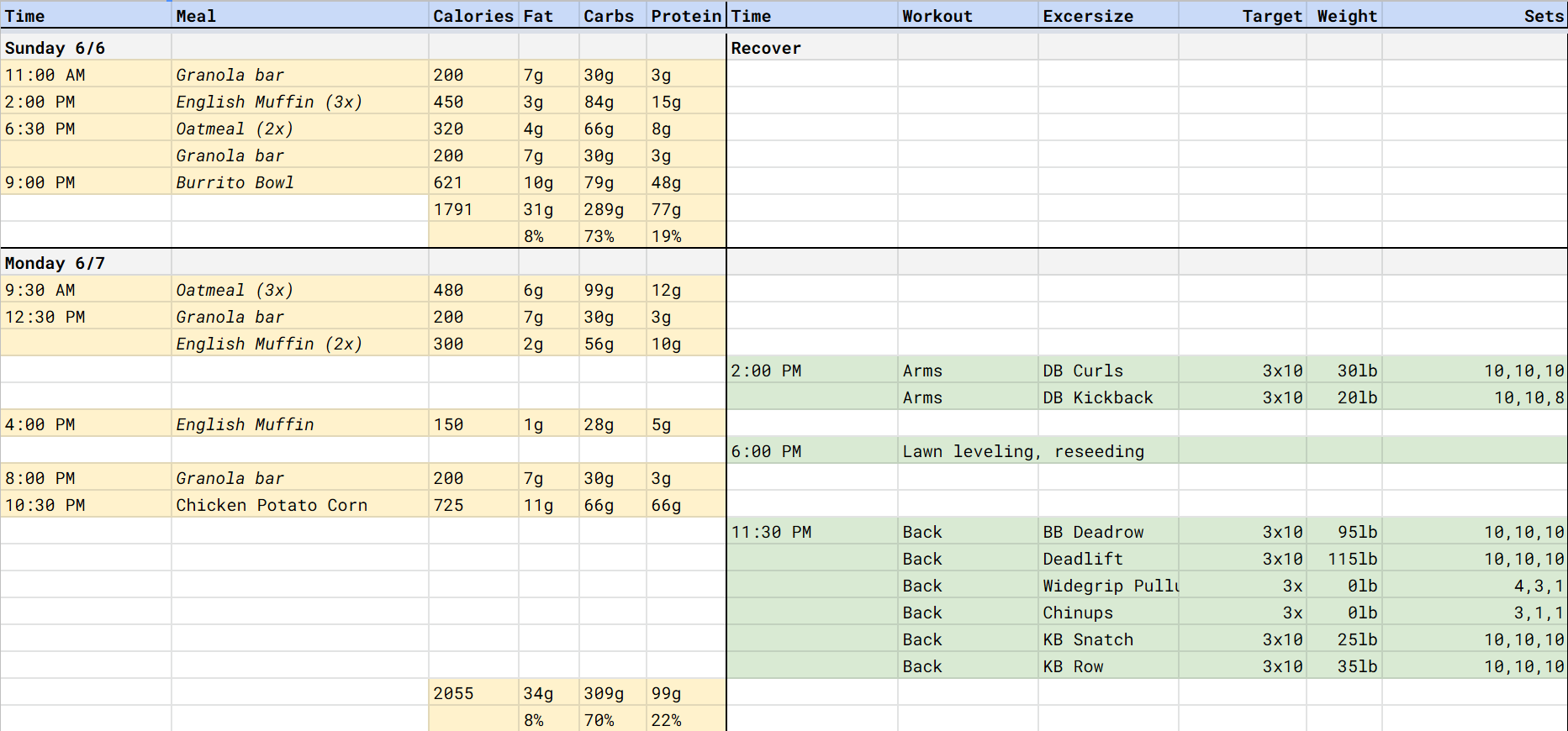Select the 9:30 AM time cell
1568x731 pixels.
coord(86,289)
